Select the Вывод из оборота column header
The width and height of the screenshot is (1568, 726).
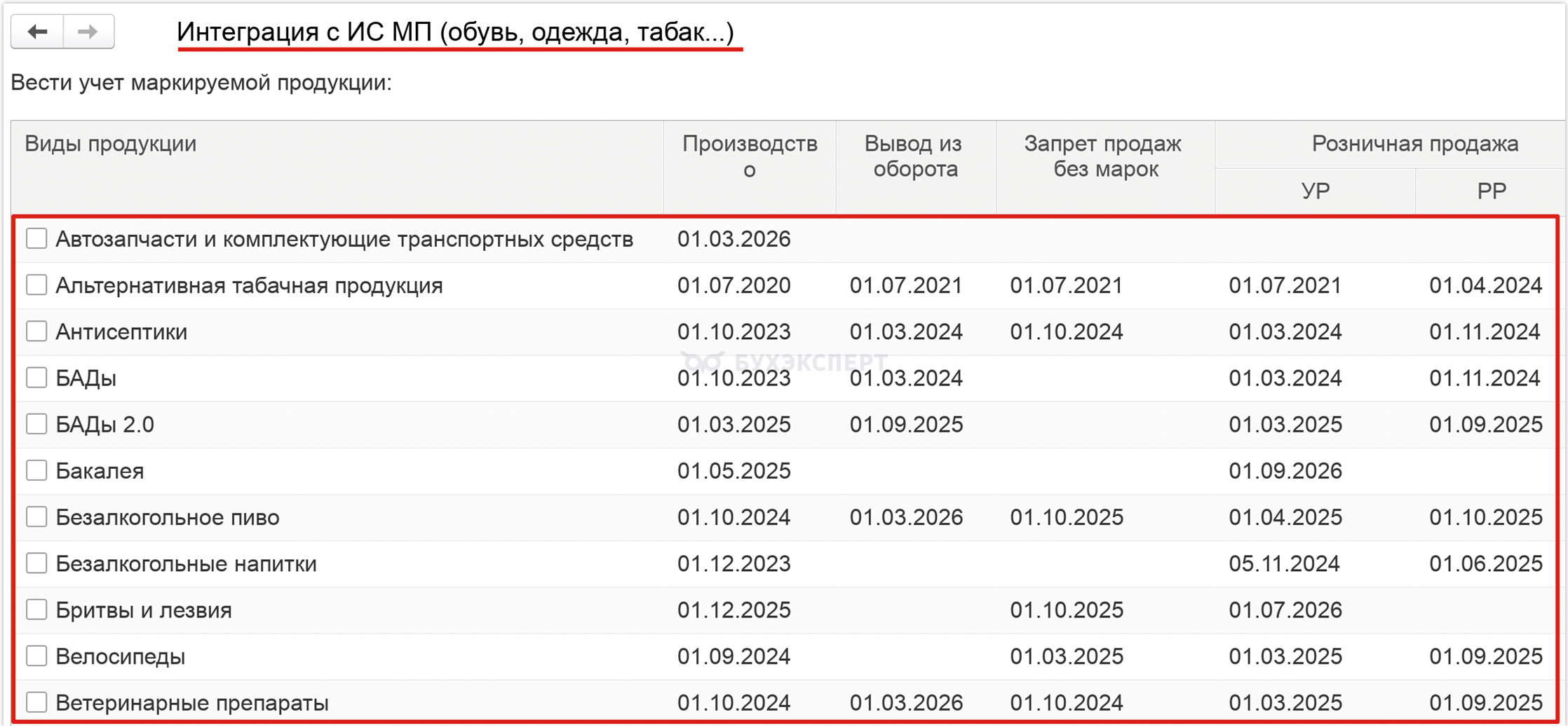click(916, 167)
